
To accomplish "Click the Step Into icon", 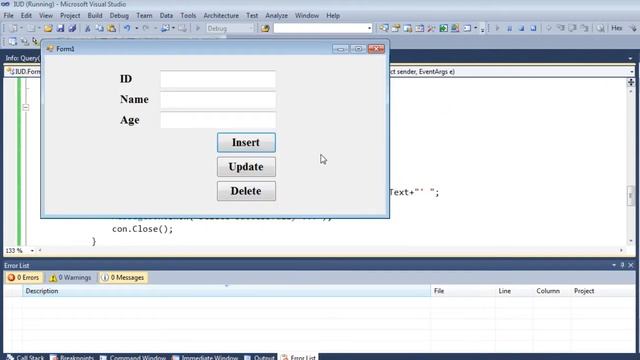I will pyautogui.click(x=560, y=28).
